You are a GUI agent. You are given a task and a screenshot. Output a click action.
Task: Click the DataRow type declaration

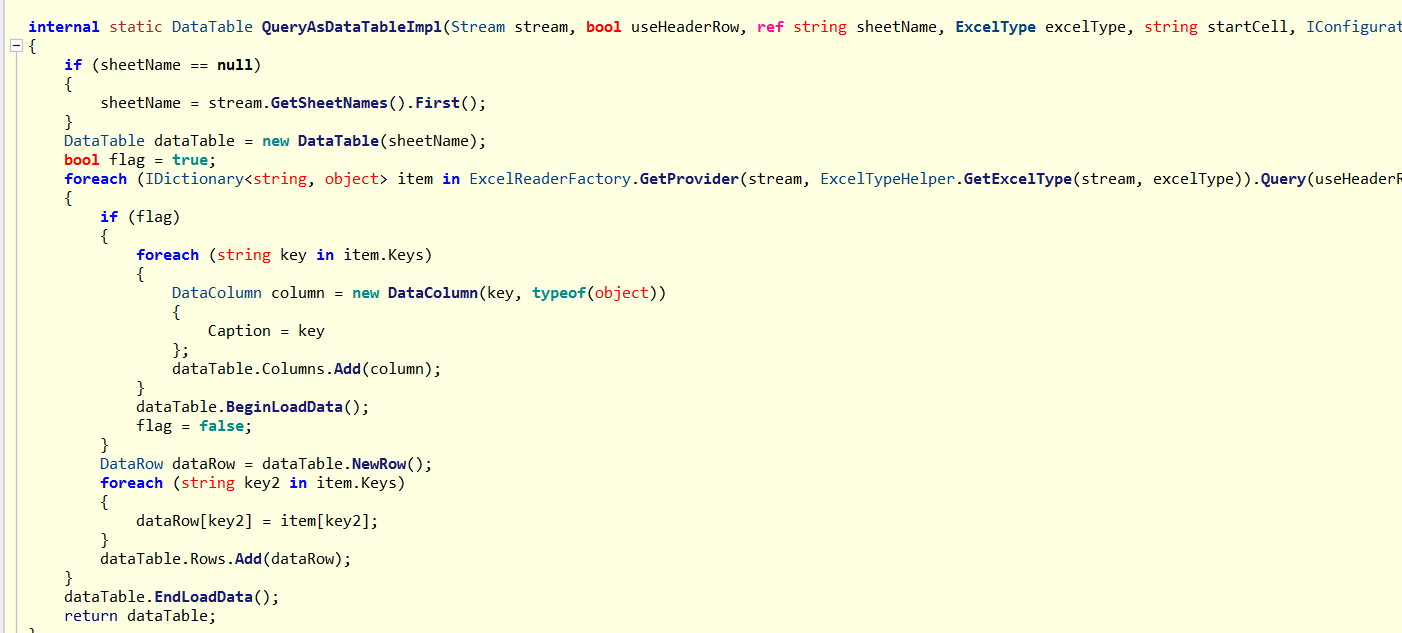[x=132, y=464]
